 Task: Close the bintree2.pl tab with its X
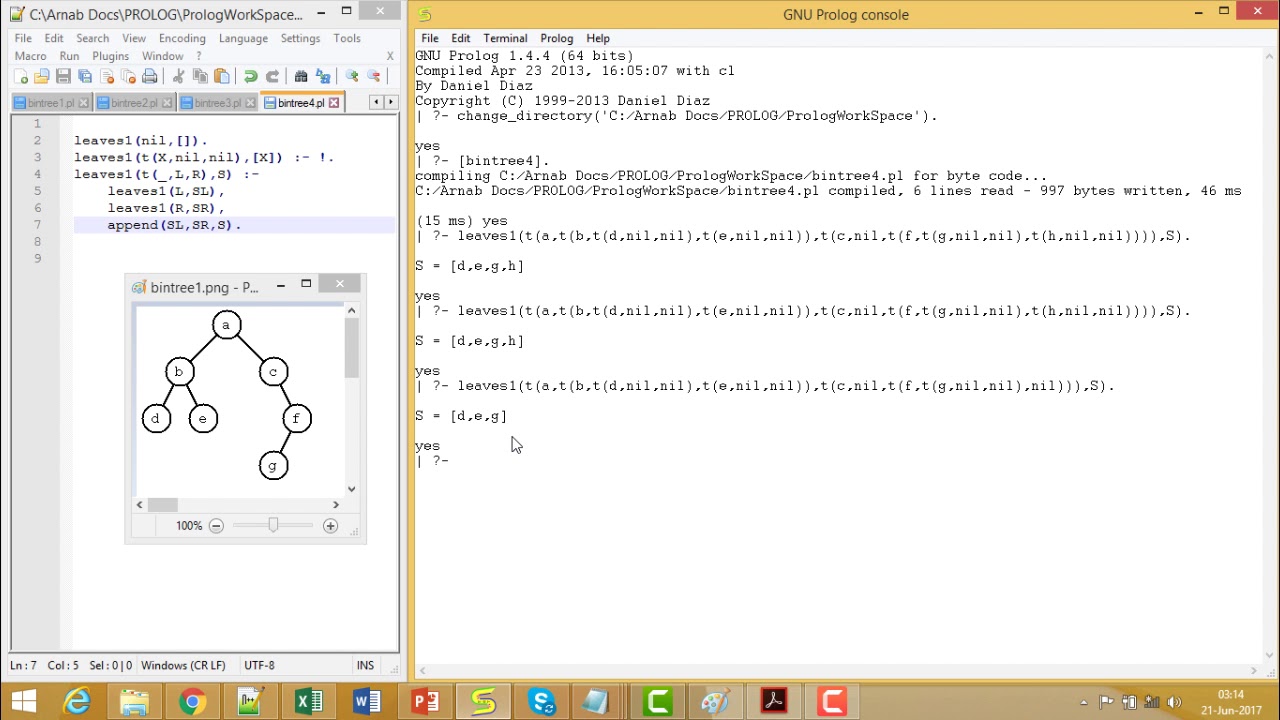pyautogui.click(x=167, y=103)
